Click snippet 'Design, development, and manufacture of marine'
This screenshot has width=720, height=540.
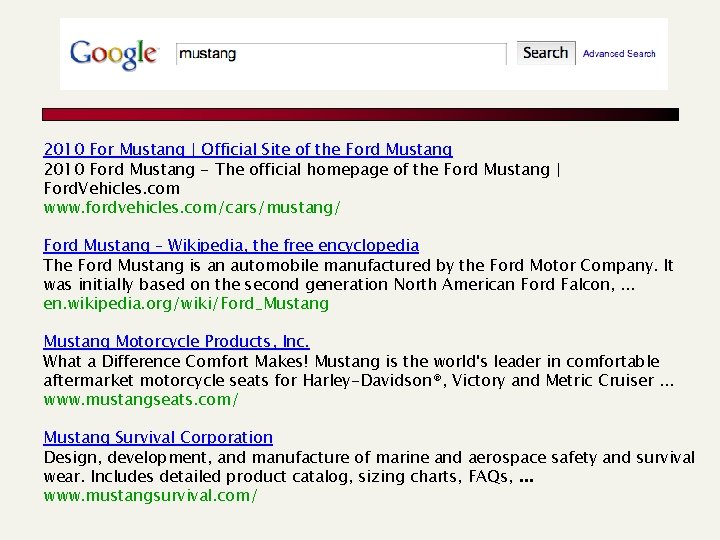coord(369,467)
